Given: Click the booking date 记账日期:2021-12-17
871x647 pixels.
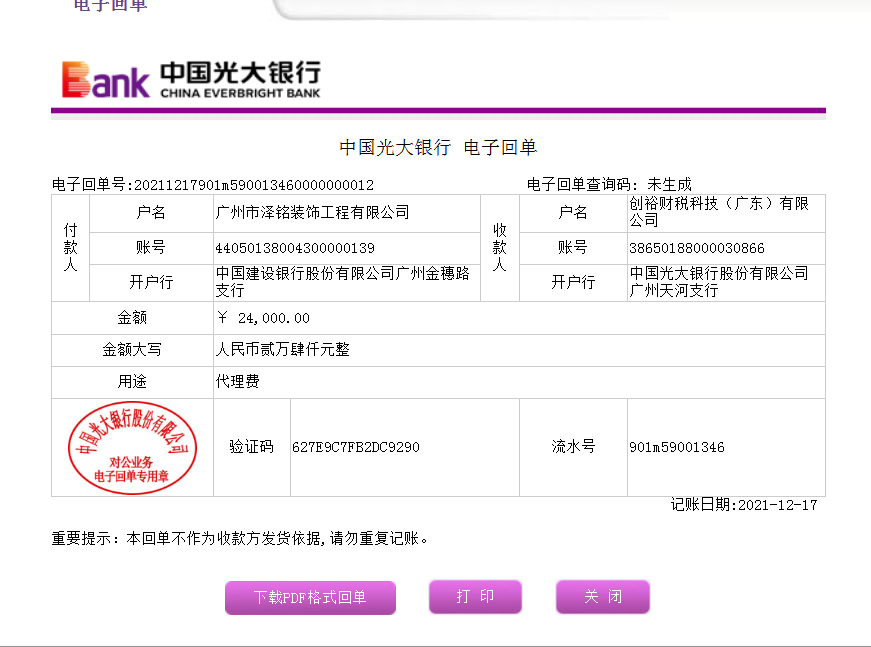Looking at the screenshot, I should pos(744,505).
